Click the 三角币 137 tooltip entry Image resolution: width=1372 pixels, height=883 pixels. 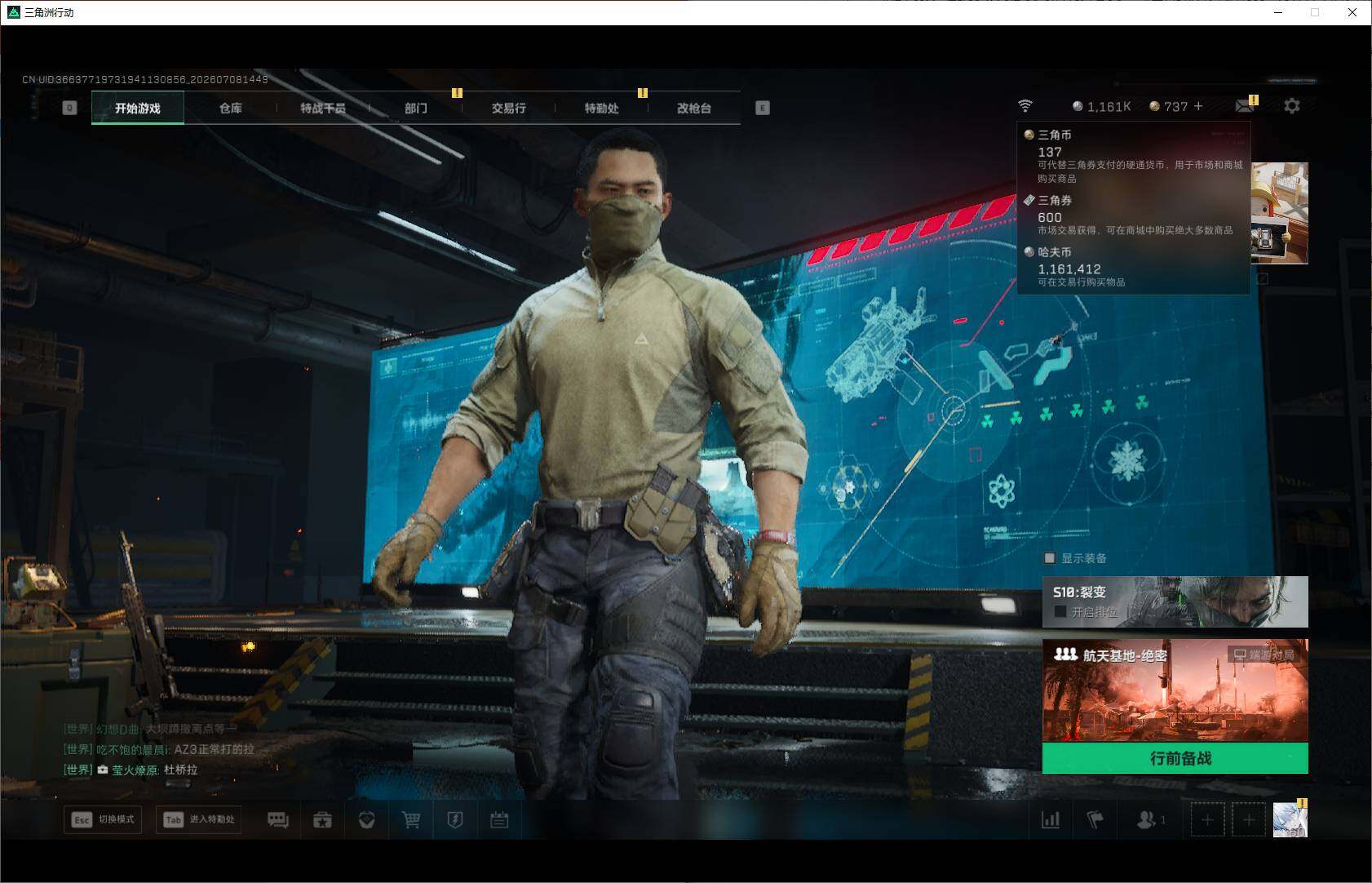click(1134, 155)
